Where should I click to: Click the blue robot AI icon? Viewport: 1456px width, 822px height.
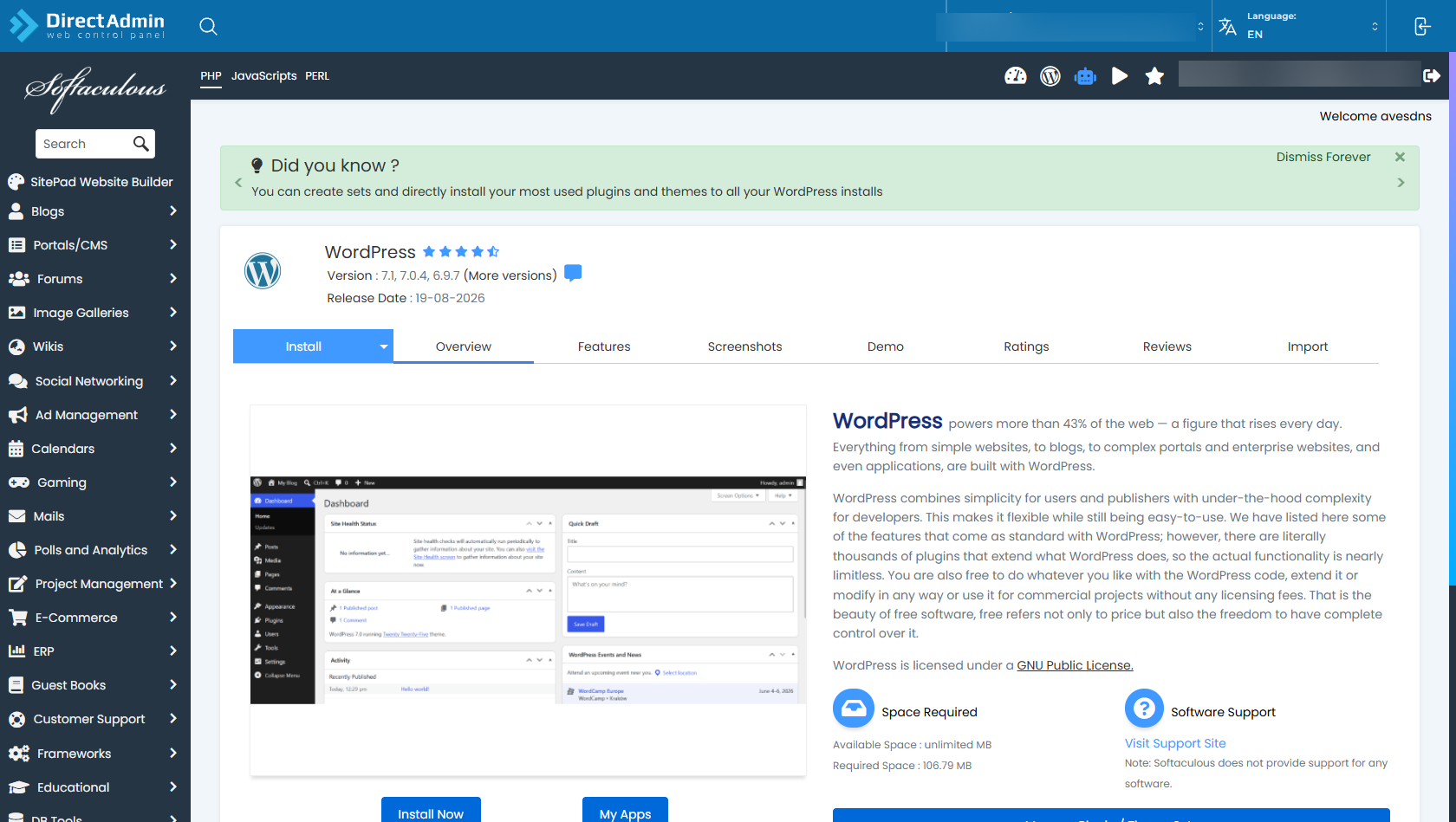(1085, 76)
